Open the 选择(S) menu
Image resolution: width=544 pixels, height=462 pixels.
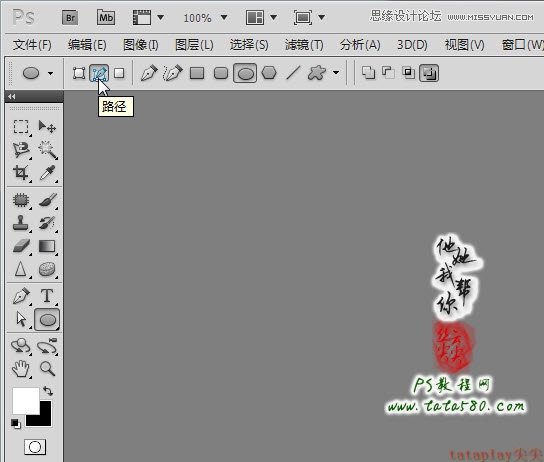(249, 45)
